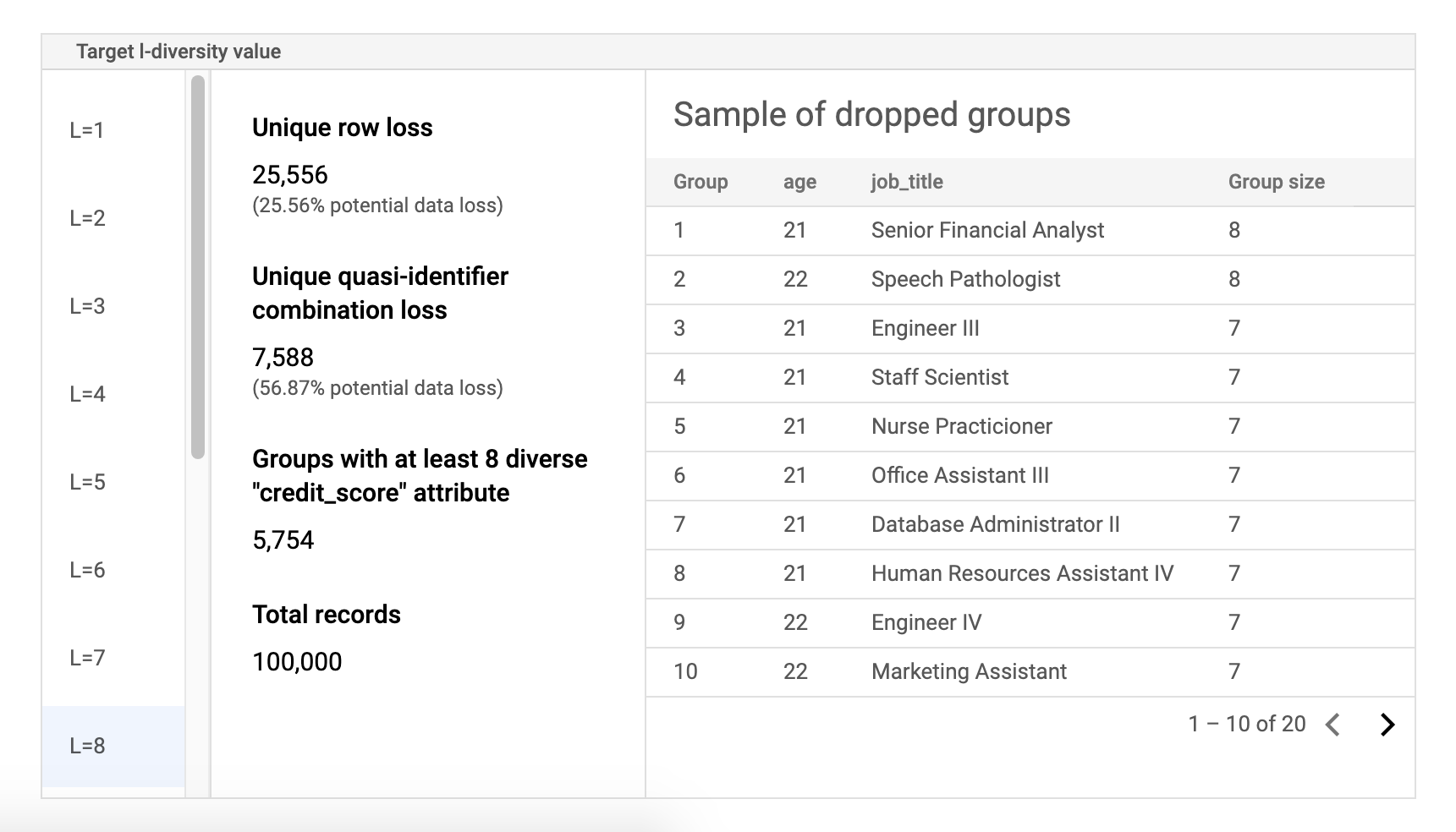Go to previous page of dropped groups
The image size is (1456, 832).
tap(1333, 725)
